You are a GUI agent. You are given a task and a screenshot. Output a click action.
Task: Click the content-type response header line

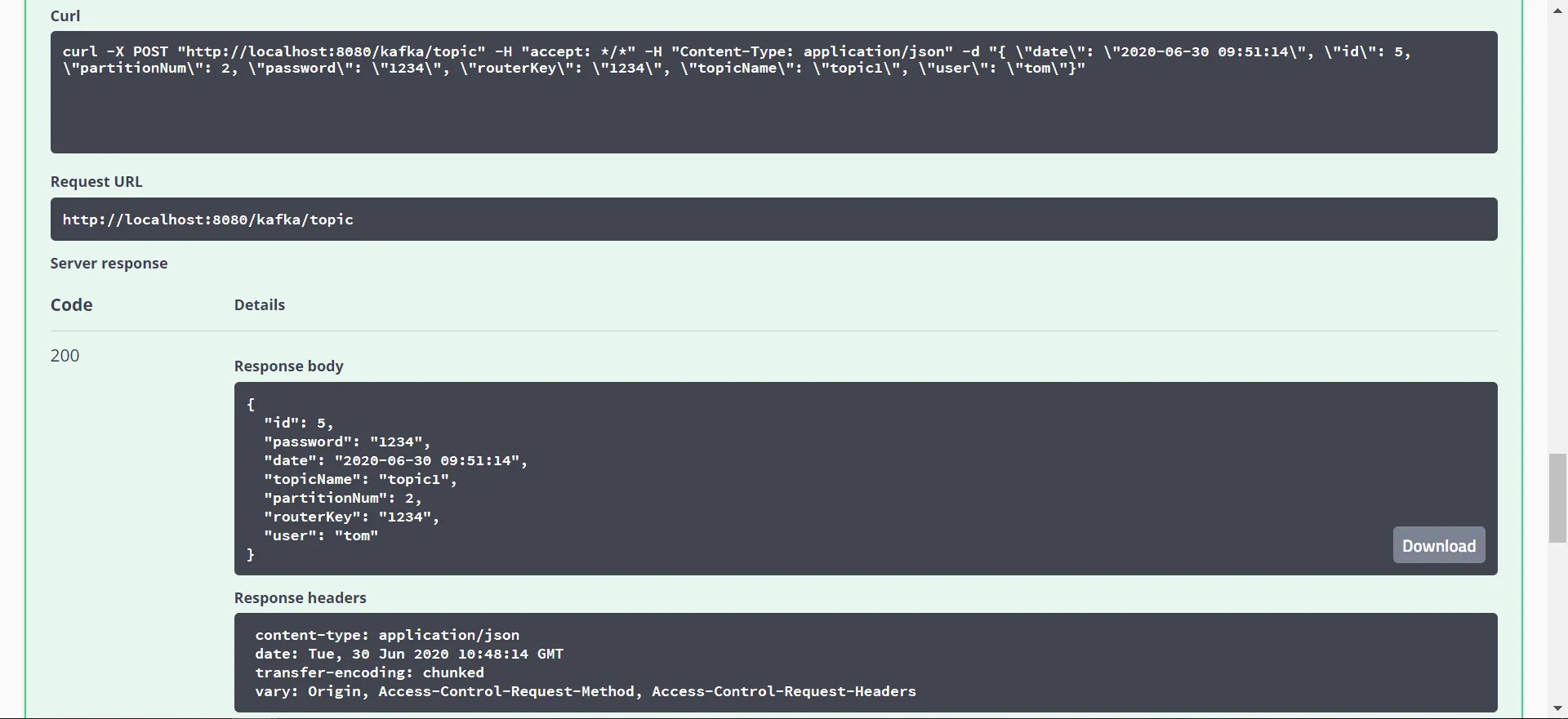(387, 635)
